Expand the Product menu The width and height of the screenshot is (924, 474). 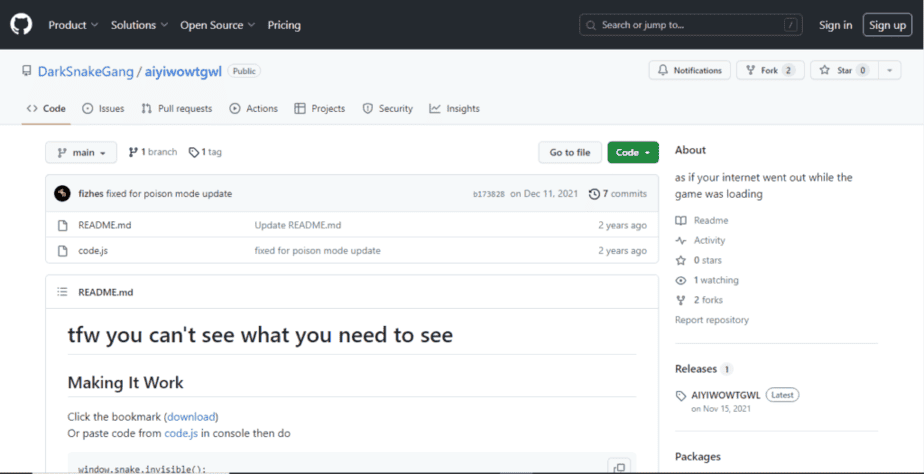pos(73,25)
